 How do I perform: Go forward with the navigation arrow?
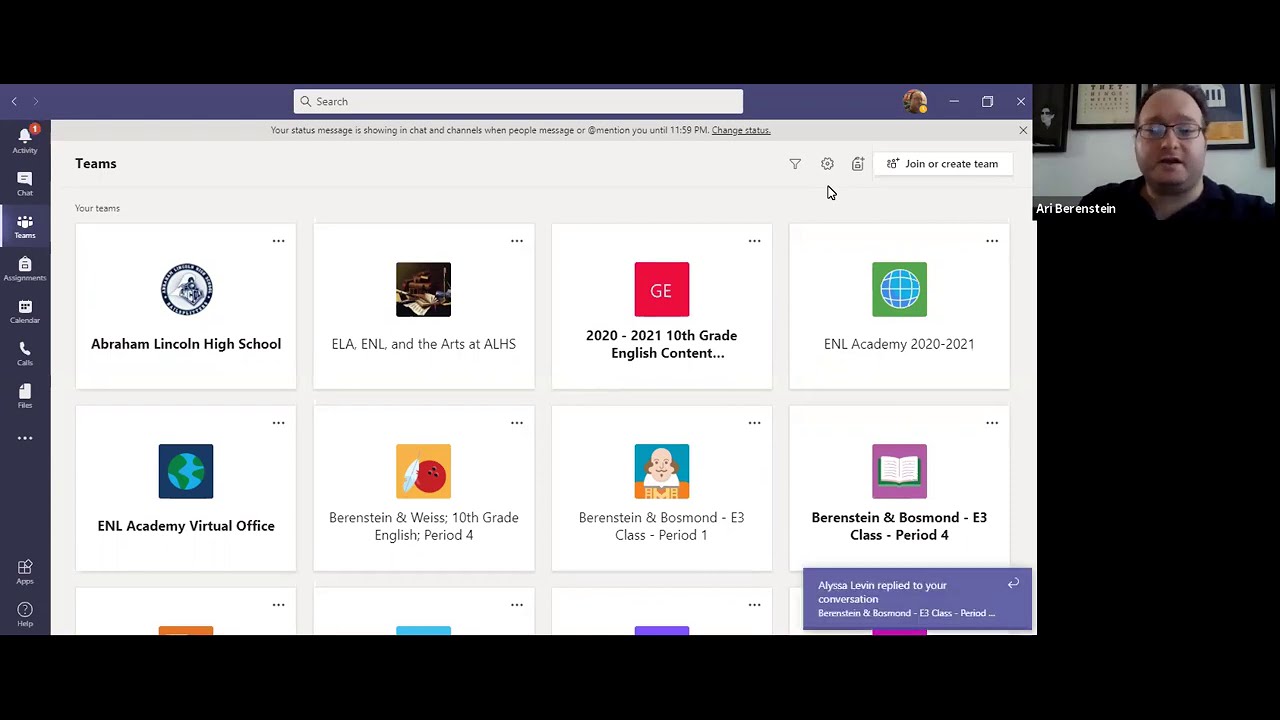click(x=35, y=101)
